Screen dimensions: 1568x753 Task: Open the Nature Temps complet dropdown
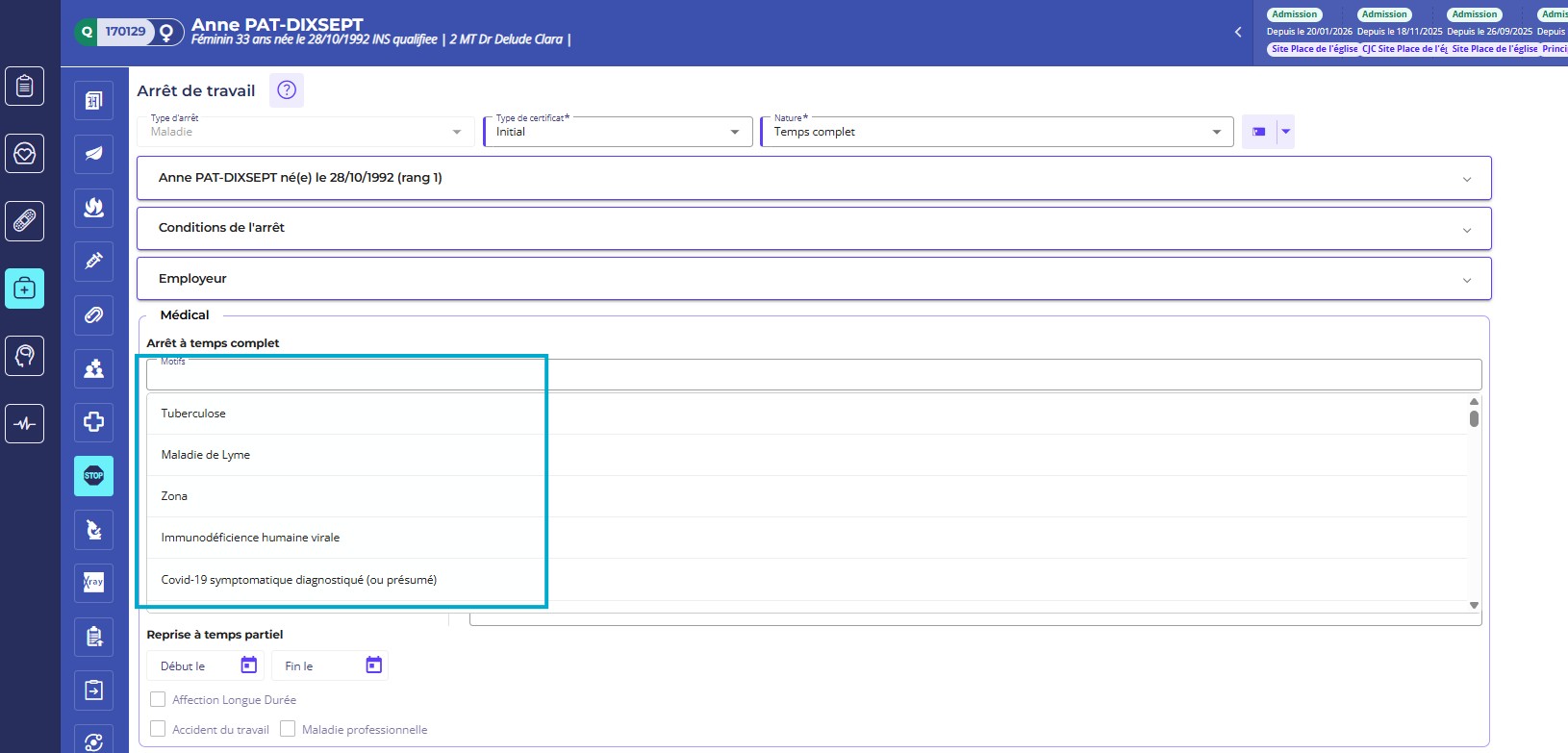(x=997, y=132)
